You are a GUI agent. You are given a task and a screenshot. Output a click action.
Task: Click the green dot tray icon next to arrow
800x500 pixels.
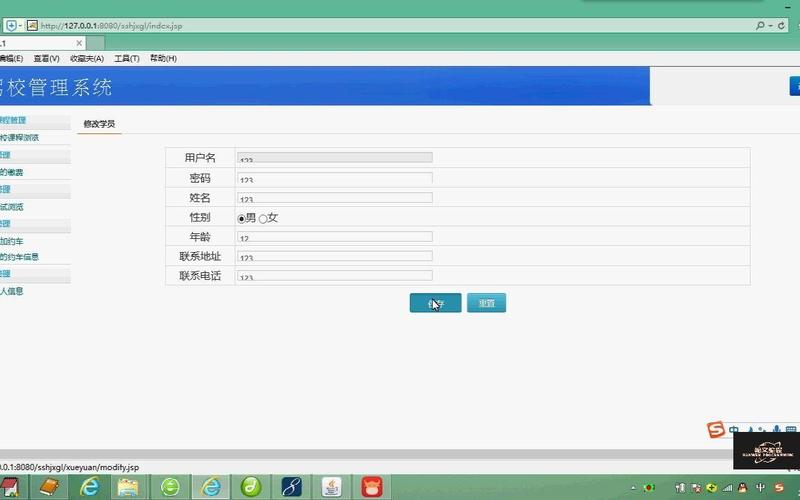pyautogui.click(x=649, y=488)
